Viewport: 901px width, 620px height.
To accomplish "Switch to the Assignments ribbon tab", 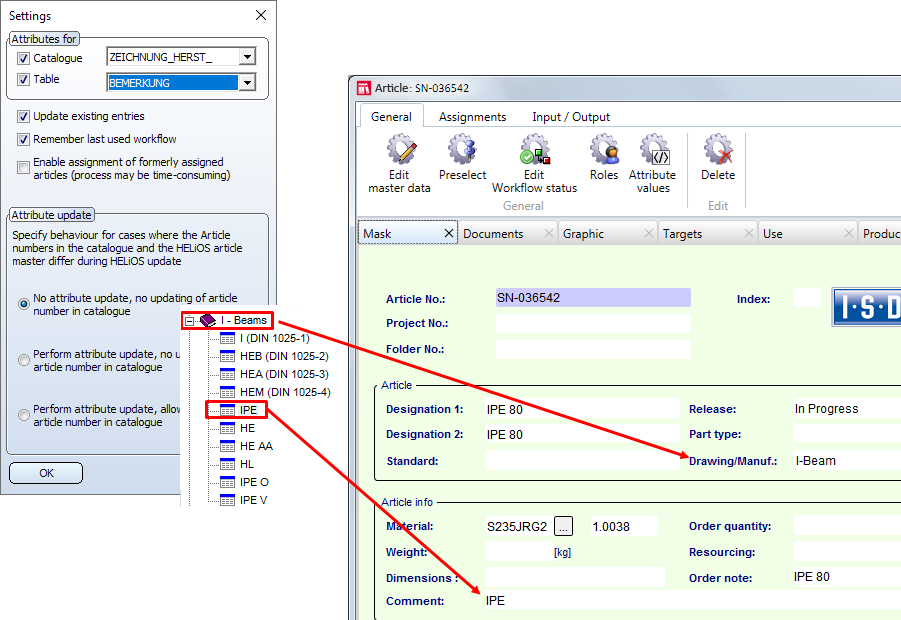I will tap(472, 117).
